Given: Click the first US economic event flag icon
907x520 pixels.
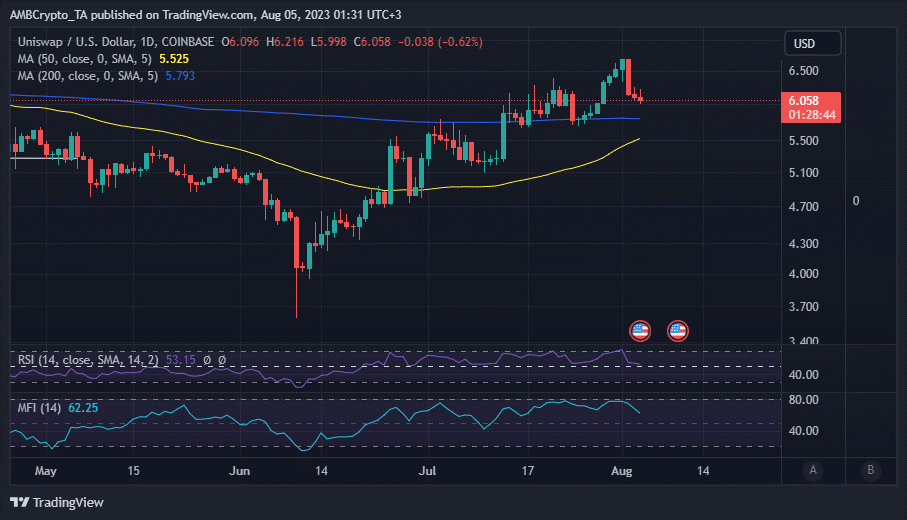Looking at the screenshot, I should 640,331.
